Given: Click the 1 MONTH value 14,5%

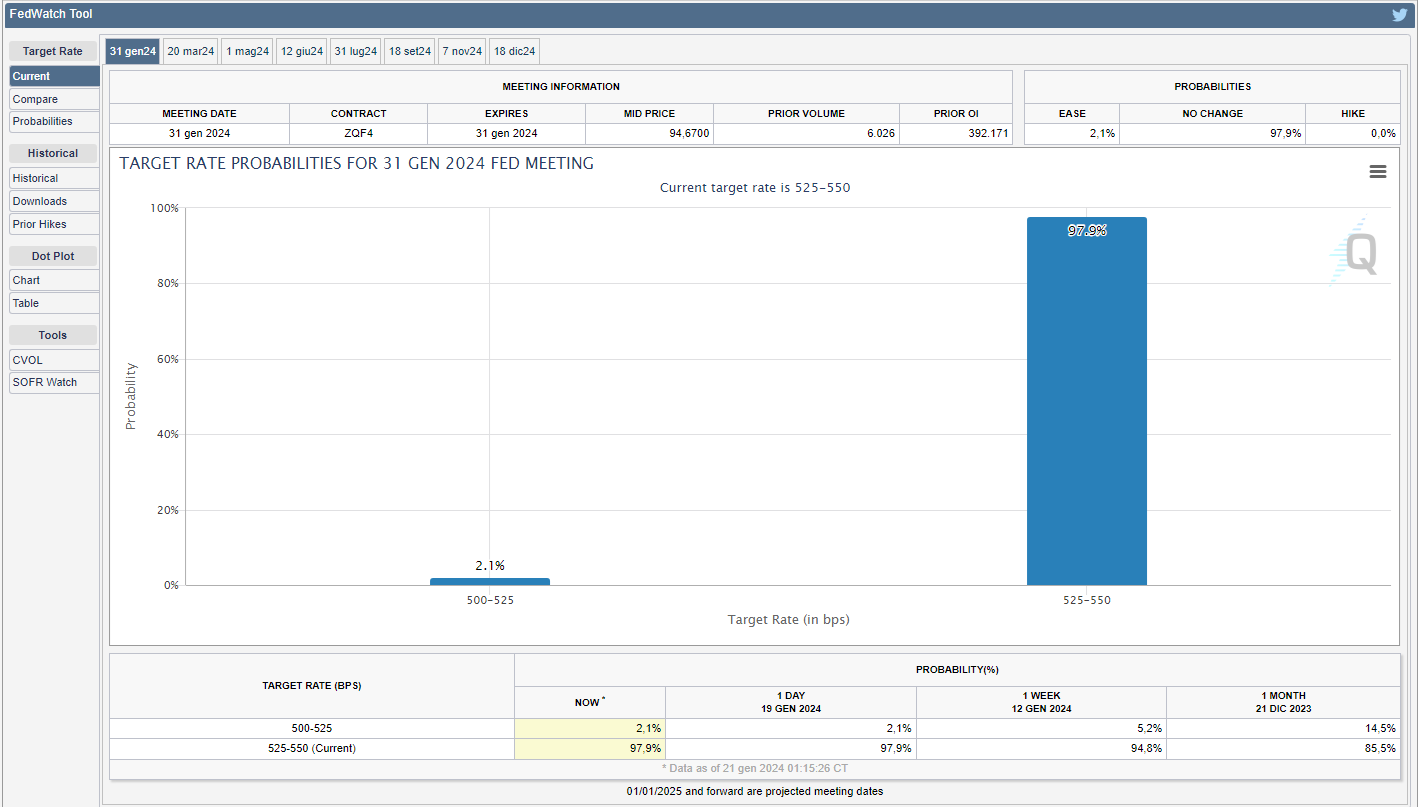Looking at the screenshot, I should click(1283, 728).
